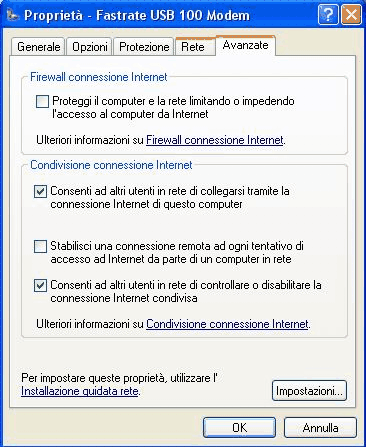Click the question mark help button
The height and width of the screenshot is (447, 366).
328,15
